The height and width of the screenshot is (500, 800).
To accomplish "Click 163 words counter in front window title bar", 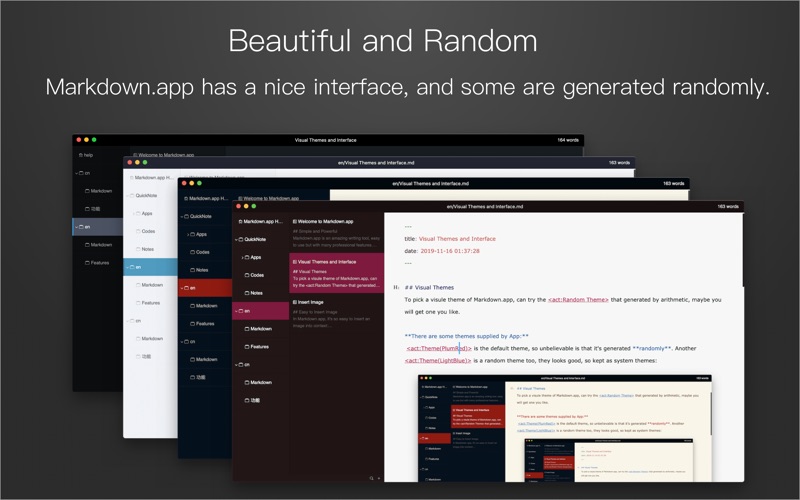I will tap(728, 207).
